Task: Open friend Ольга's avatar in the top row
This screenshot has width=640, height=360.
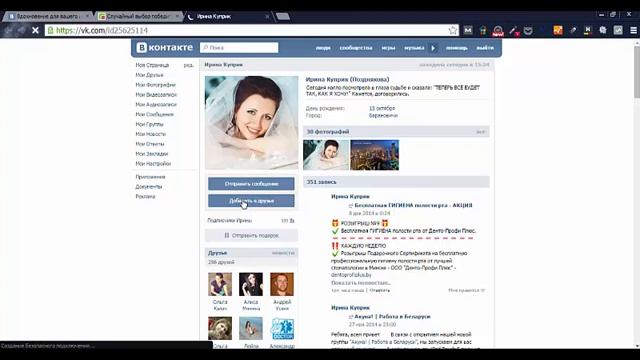Action: [220, 284]
